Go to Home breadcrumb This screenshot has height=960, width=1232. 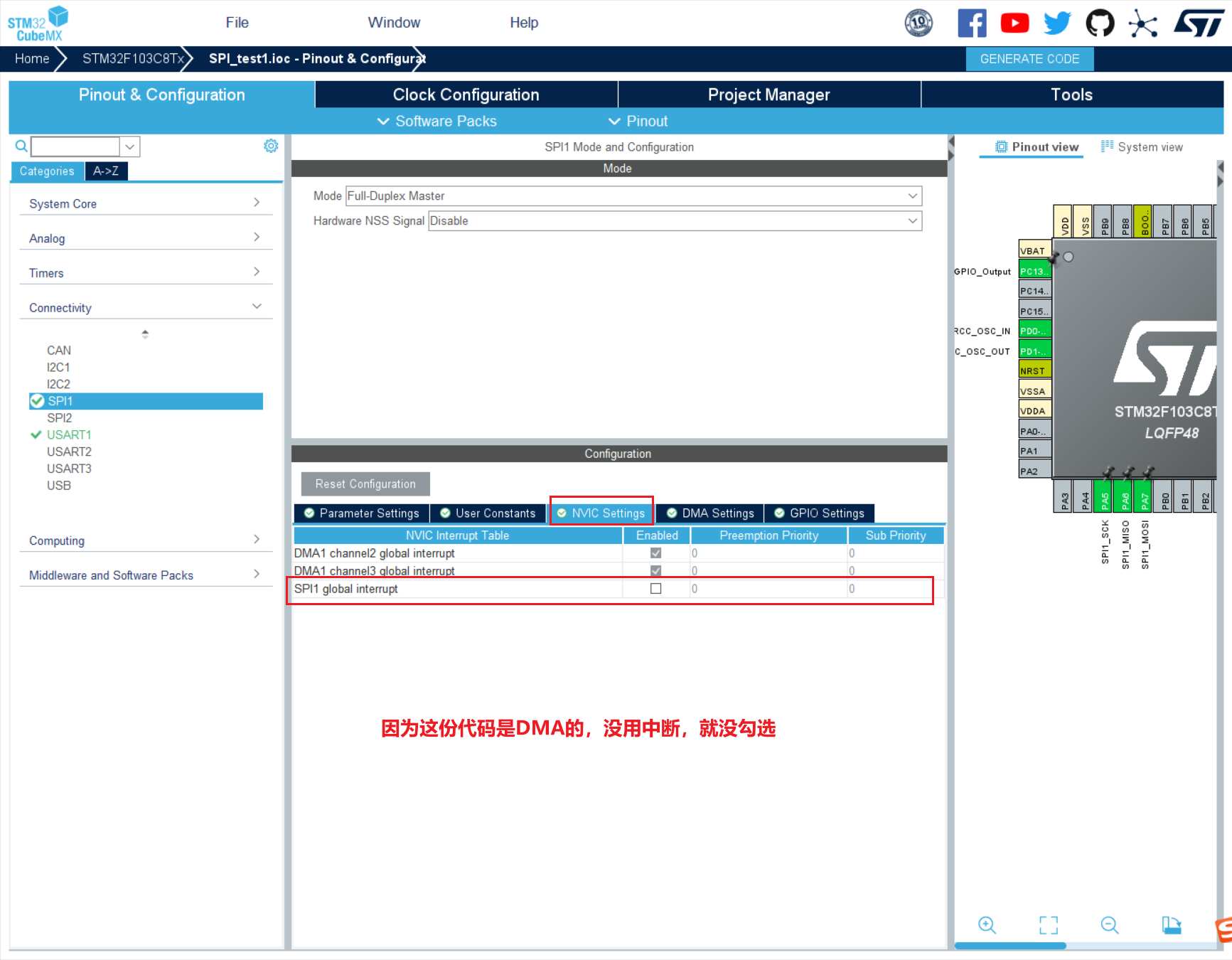(32, 58)
